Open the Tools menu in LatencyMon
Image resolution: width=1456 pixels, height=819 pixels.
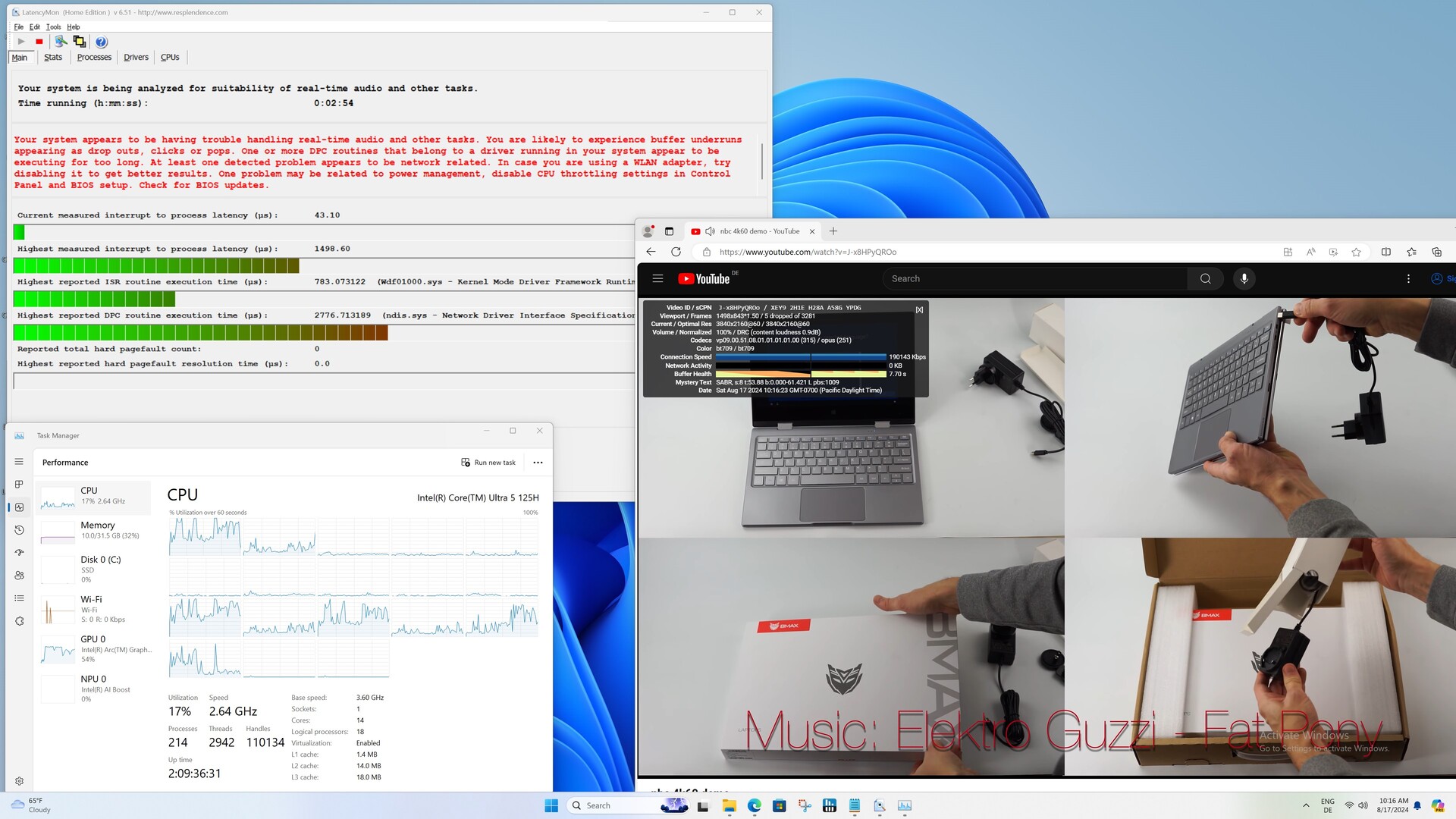(53, 27)
